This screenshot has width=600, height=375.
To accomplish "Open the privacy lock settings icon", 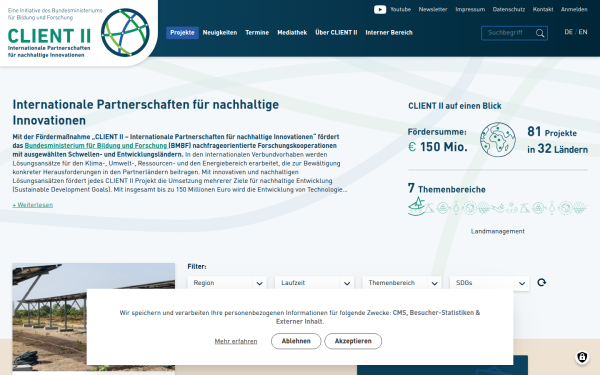I will click(582, 357).
